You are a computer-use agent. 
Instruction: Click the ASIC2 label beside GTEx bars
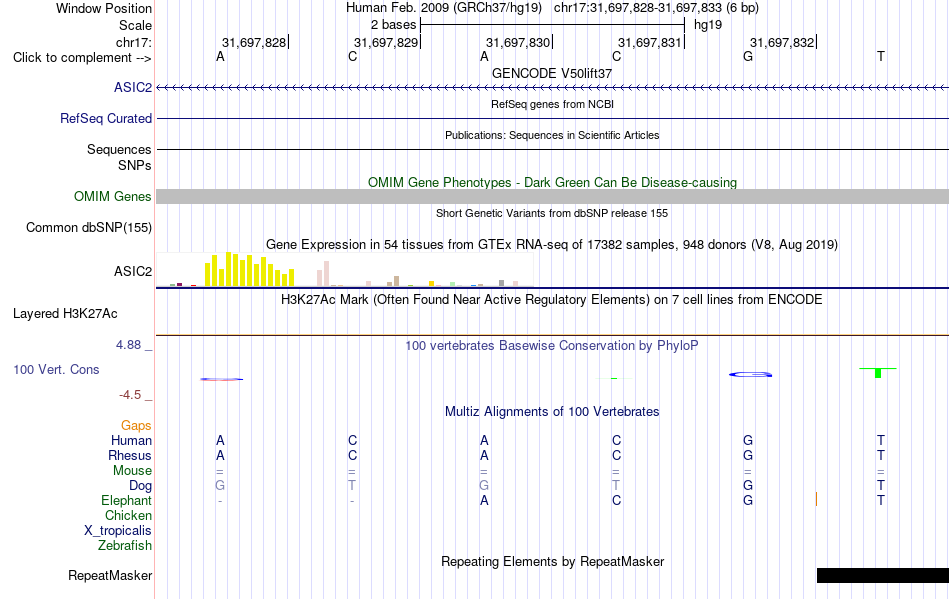pyautogui.click(x=133, y=271)
